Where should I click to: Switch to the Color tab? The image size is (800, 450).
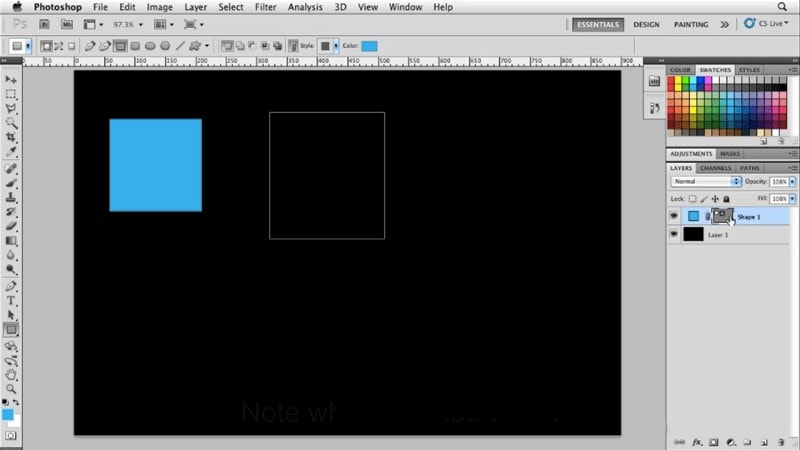[x=680, y=70]
